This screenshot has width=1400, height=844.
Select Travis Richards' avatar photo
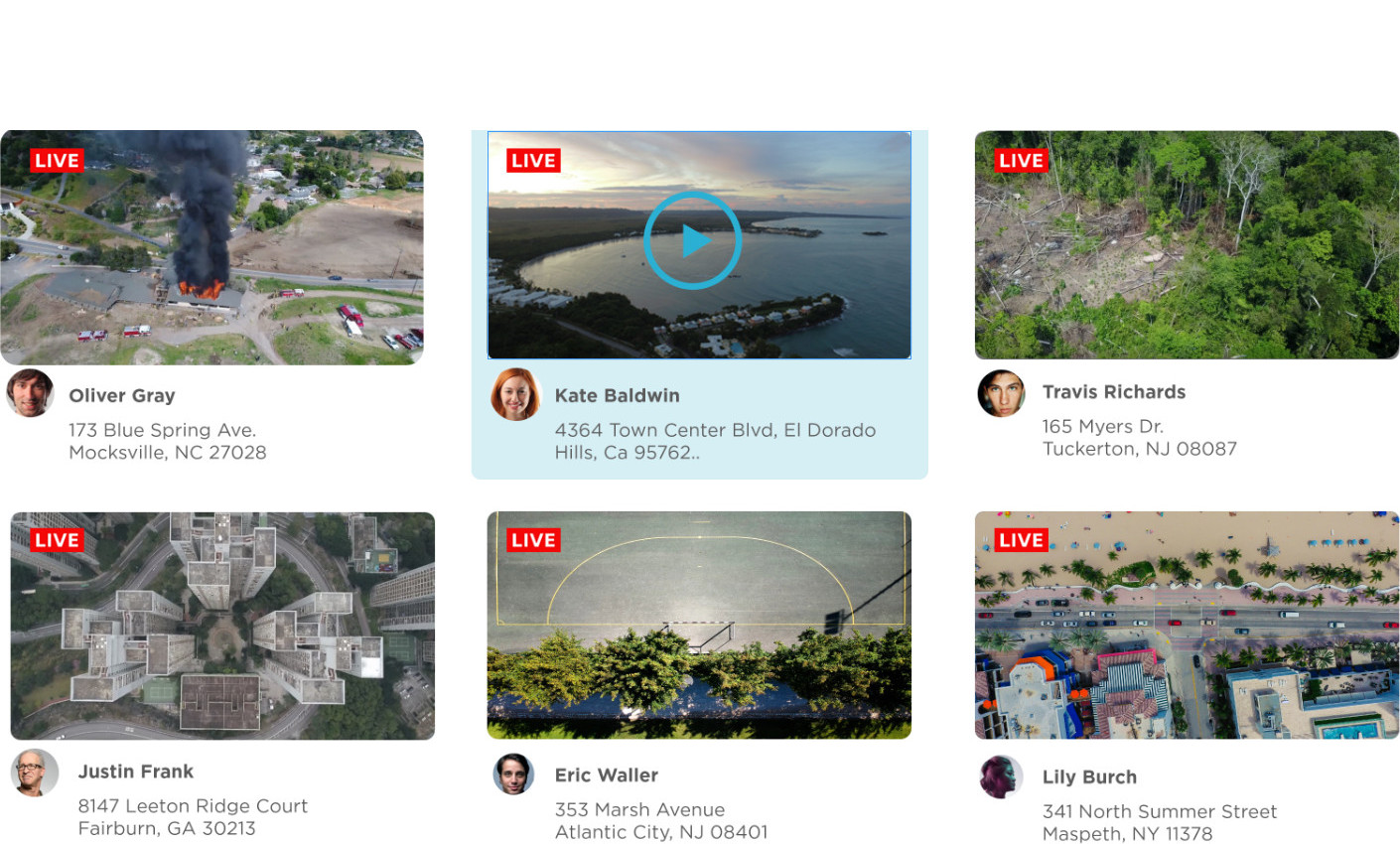(x=1002, y=393)
